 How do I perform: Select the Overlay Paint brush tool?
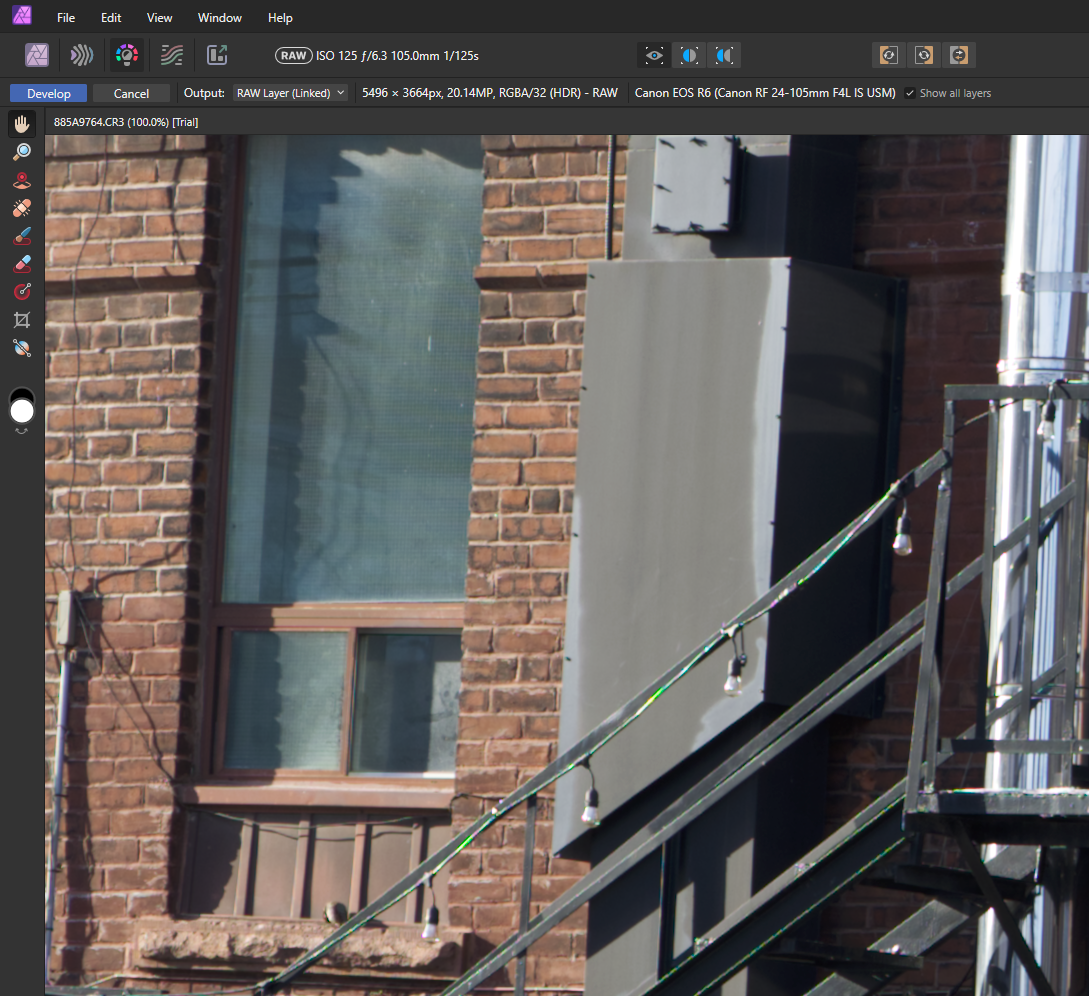(22, 236)
